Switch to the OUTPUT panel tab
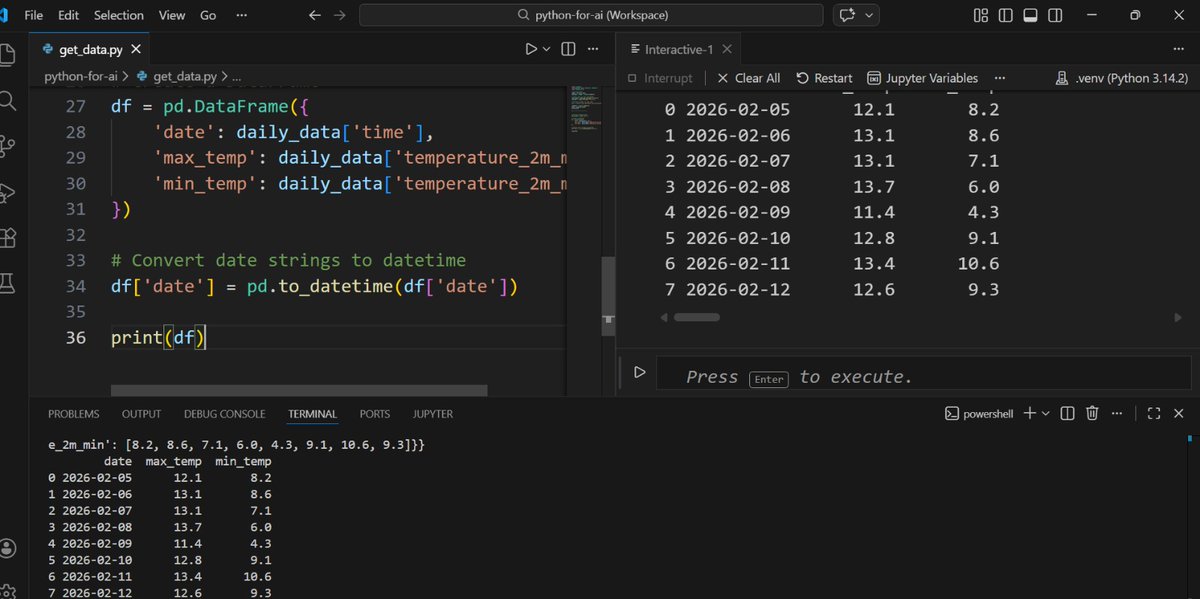 pos(141,413)
